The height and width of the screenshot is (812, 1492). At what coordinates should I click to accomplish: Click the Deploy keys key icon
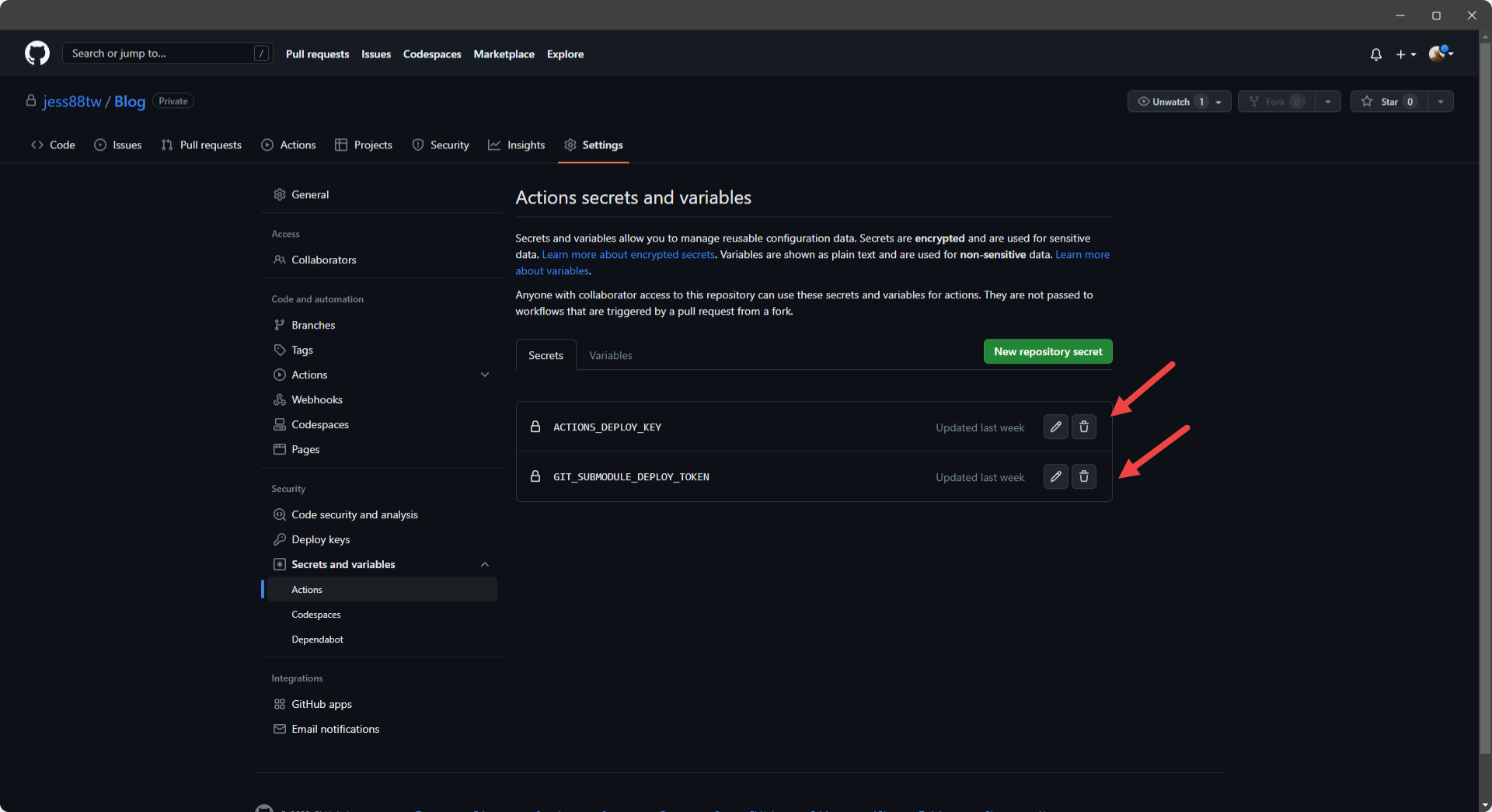[280, 540]
